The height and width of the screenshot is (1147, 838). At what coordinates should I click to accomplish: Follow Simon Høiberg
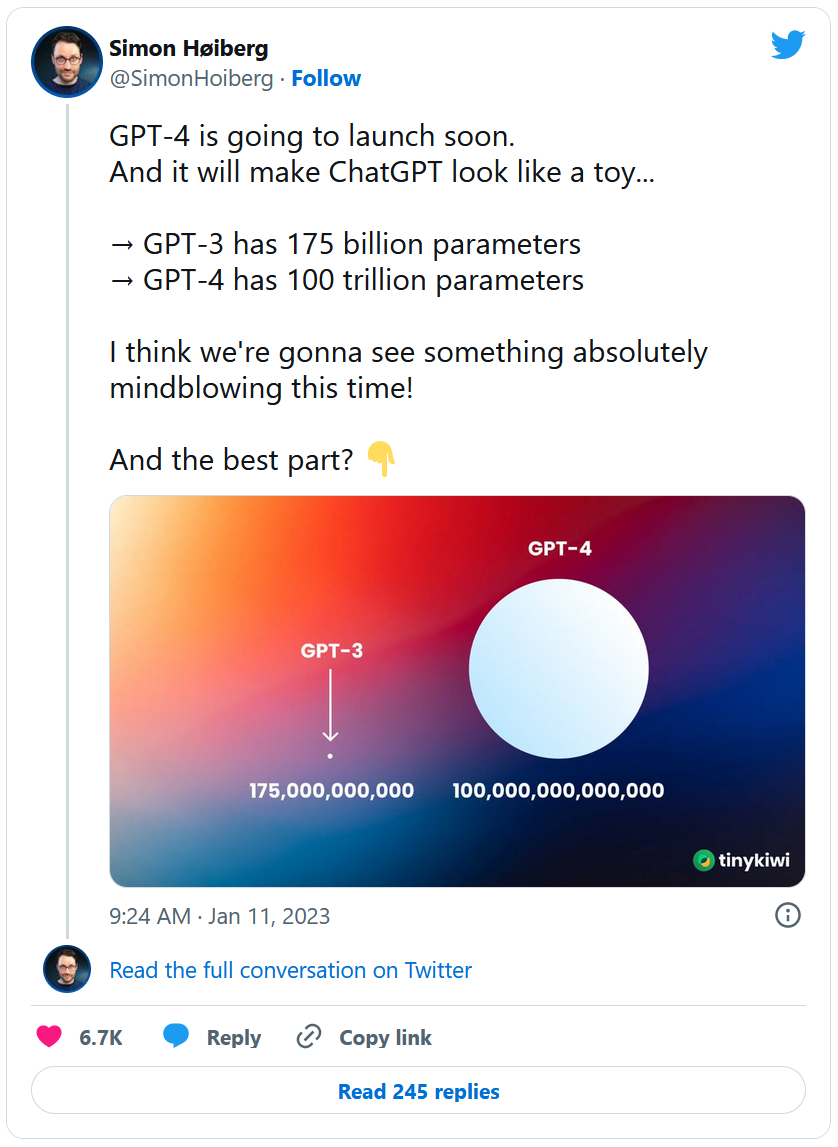pyautogui.click(x=326, y=78)
